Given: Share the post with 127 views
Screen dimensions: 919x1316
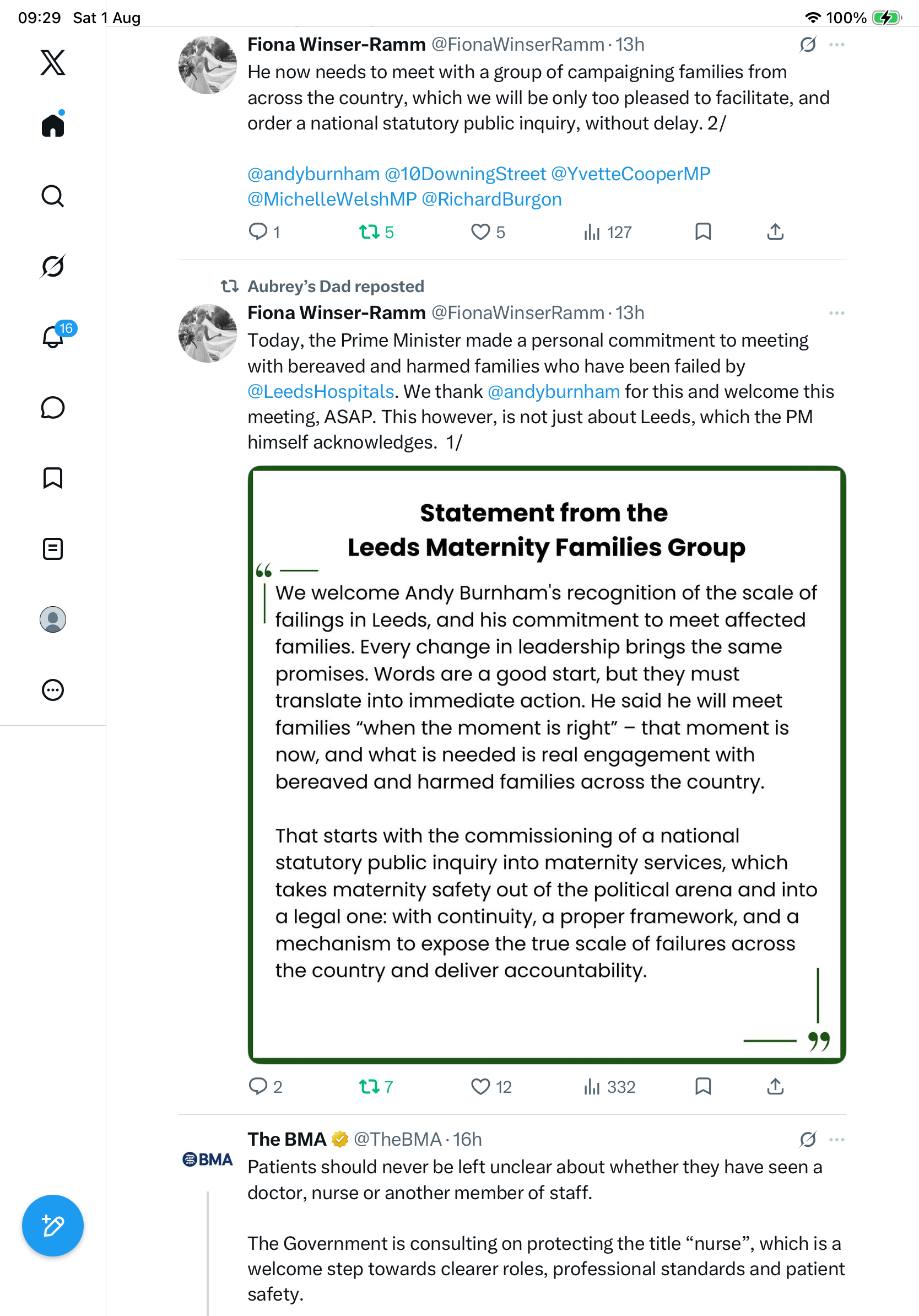Looking at the screenshot, I should click(775, 231).
